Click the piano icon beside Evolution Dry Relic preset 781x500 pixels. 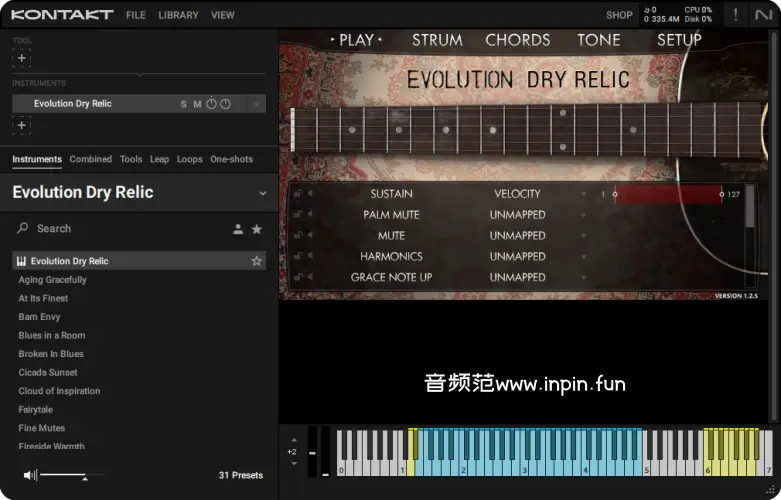point(21,261)
